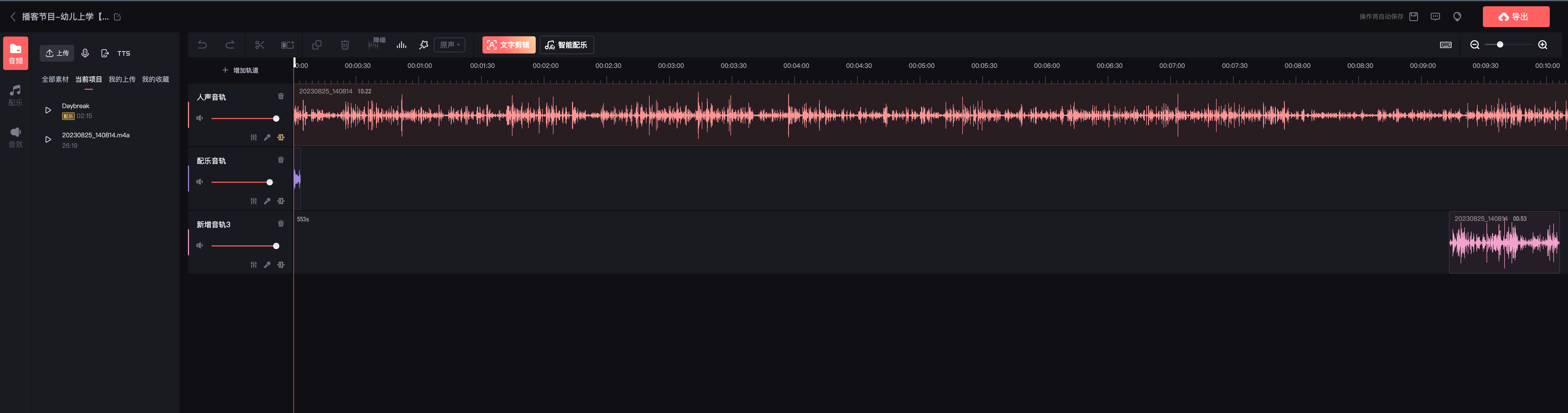Delete the 配乐音轨 track
Screen dimensions: 1568x413
(281, 160)
